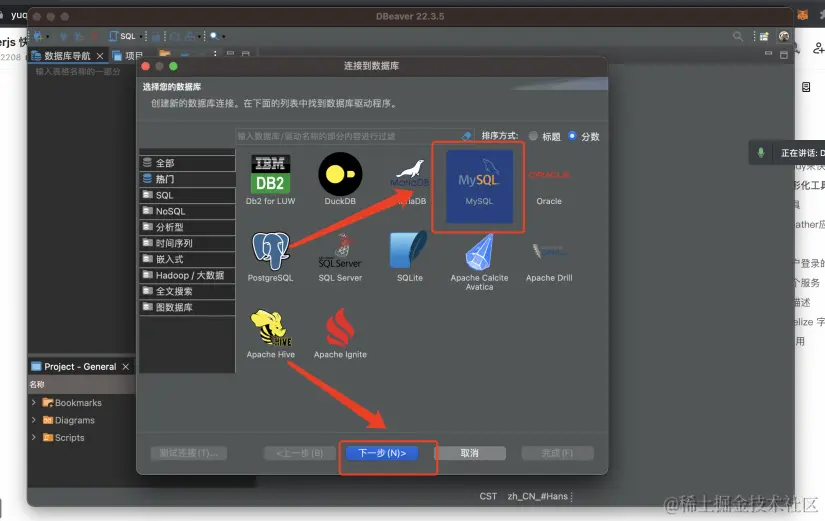The height and width of the screenshot is (521, 825).
Task: Select the 全文搜索 category
Action: 187,291
